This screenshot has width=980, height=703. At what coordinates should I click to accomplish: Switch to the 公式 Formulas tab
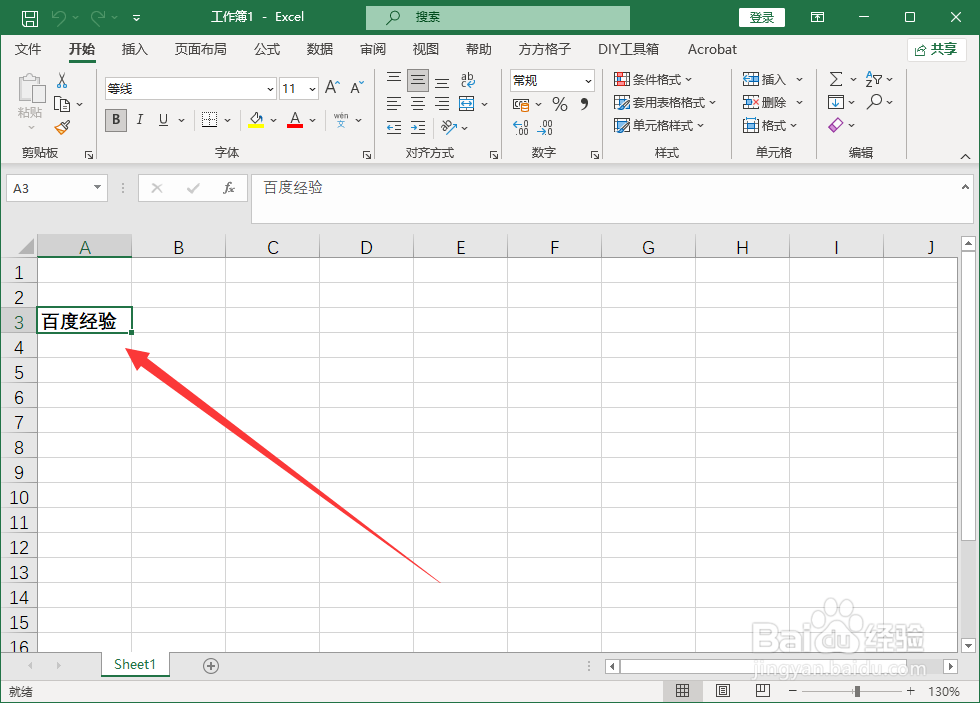point(267,49)
